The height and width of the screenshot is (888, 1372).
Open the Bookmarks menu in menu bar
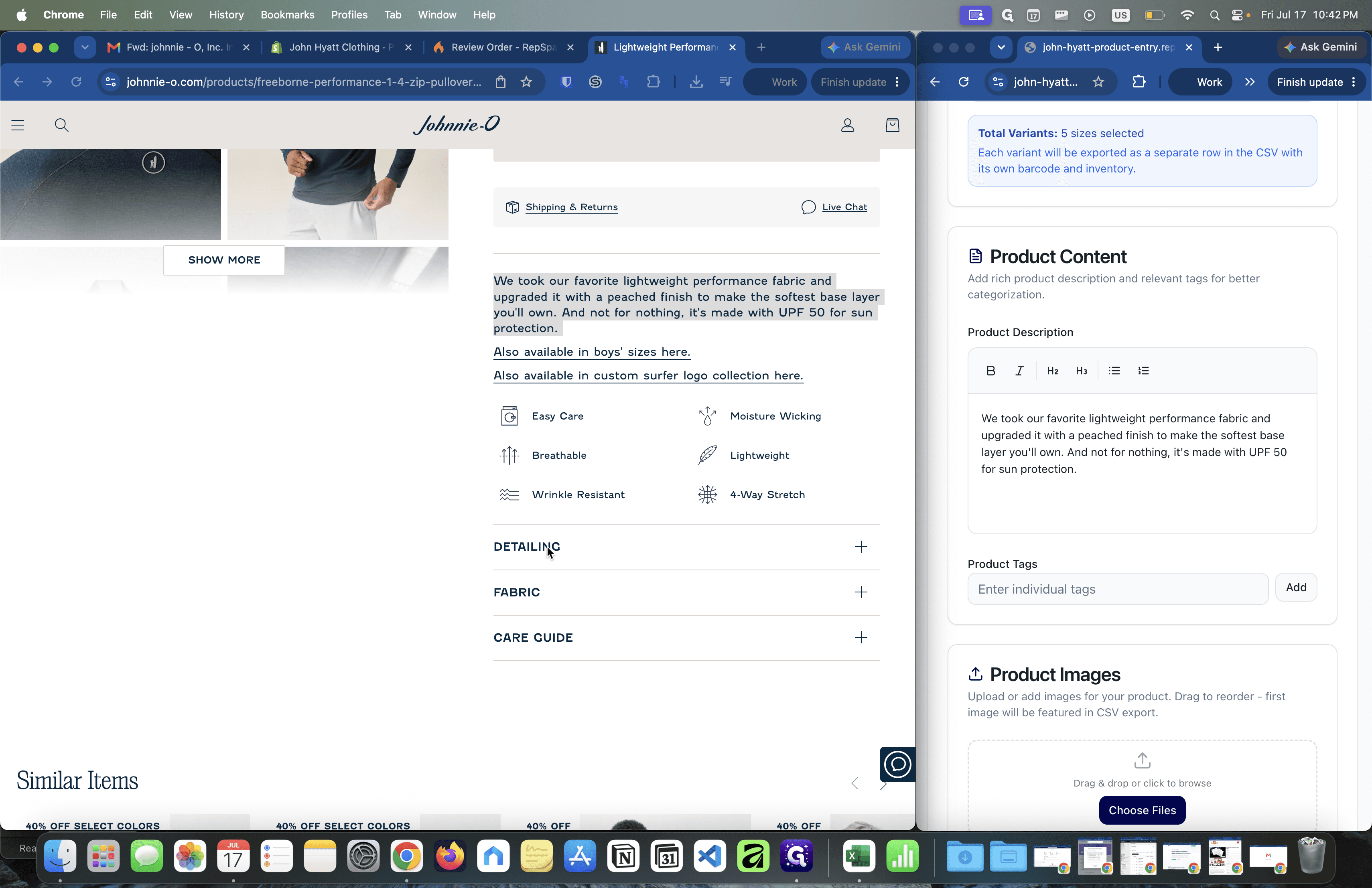coord(287,15)
